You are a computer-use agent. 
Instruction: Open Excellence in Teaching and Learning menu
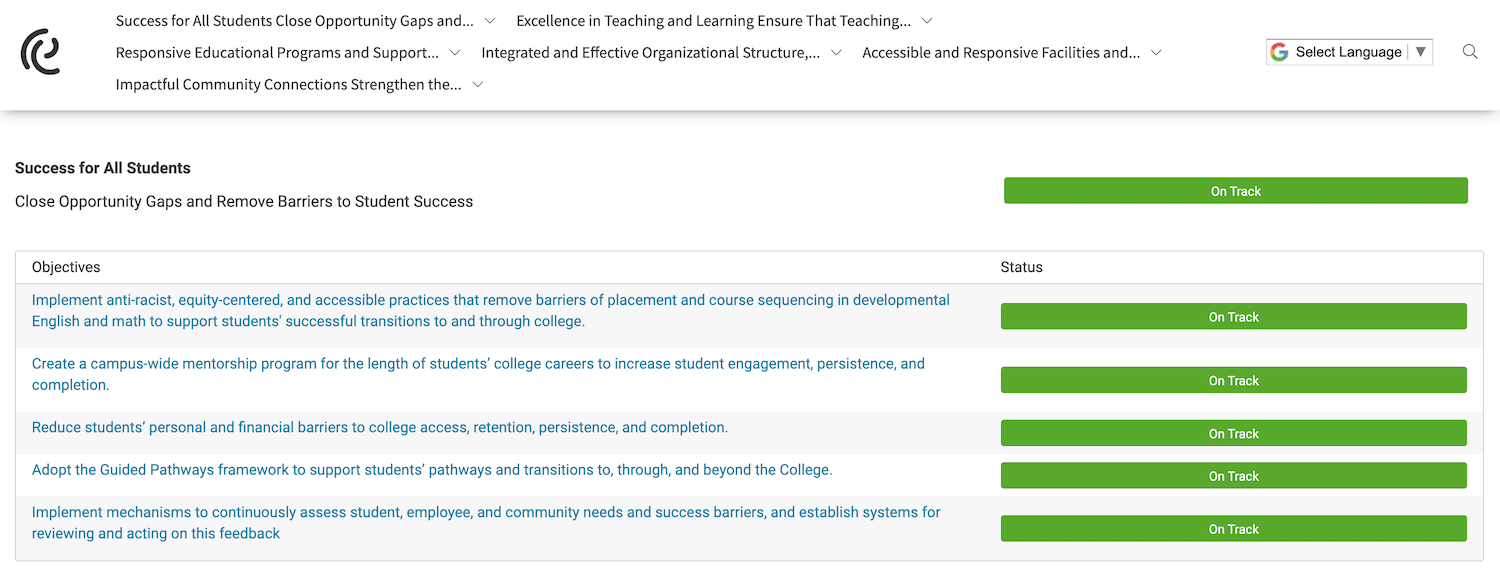click(713, 21)
